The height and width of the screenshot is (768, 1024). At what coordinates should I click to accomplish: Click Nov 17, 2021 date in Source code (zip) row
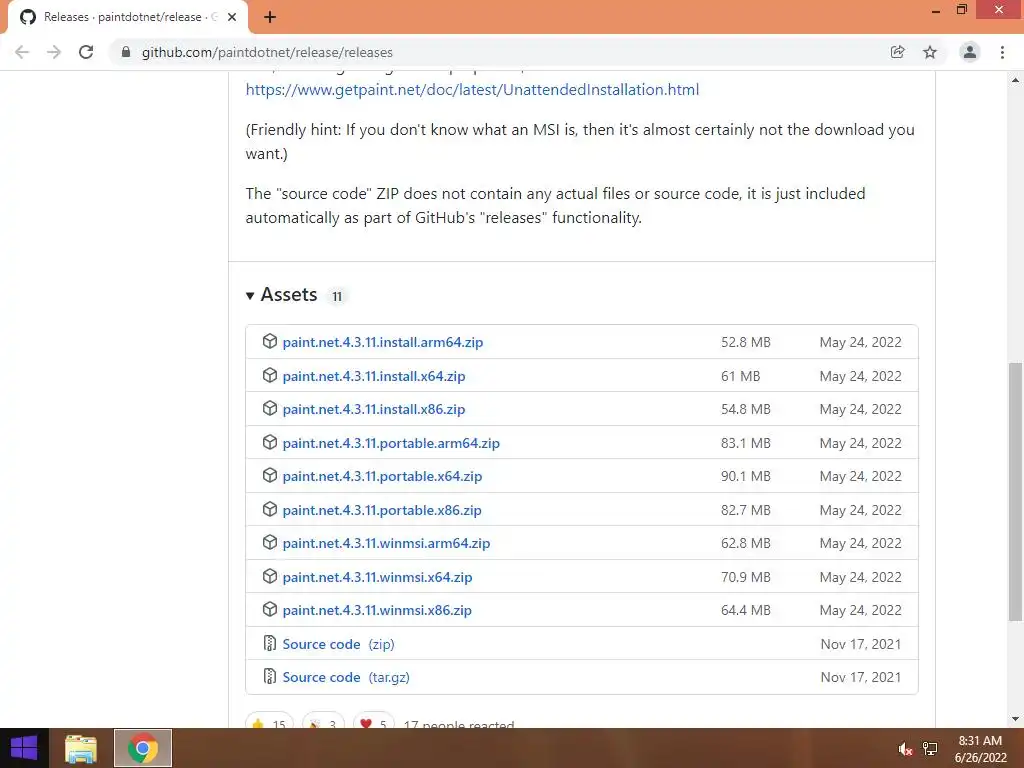point(861,645)
